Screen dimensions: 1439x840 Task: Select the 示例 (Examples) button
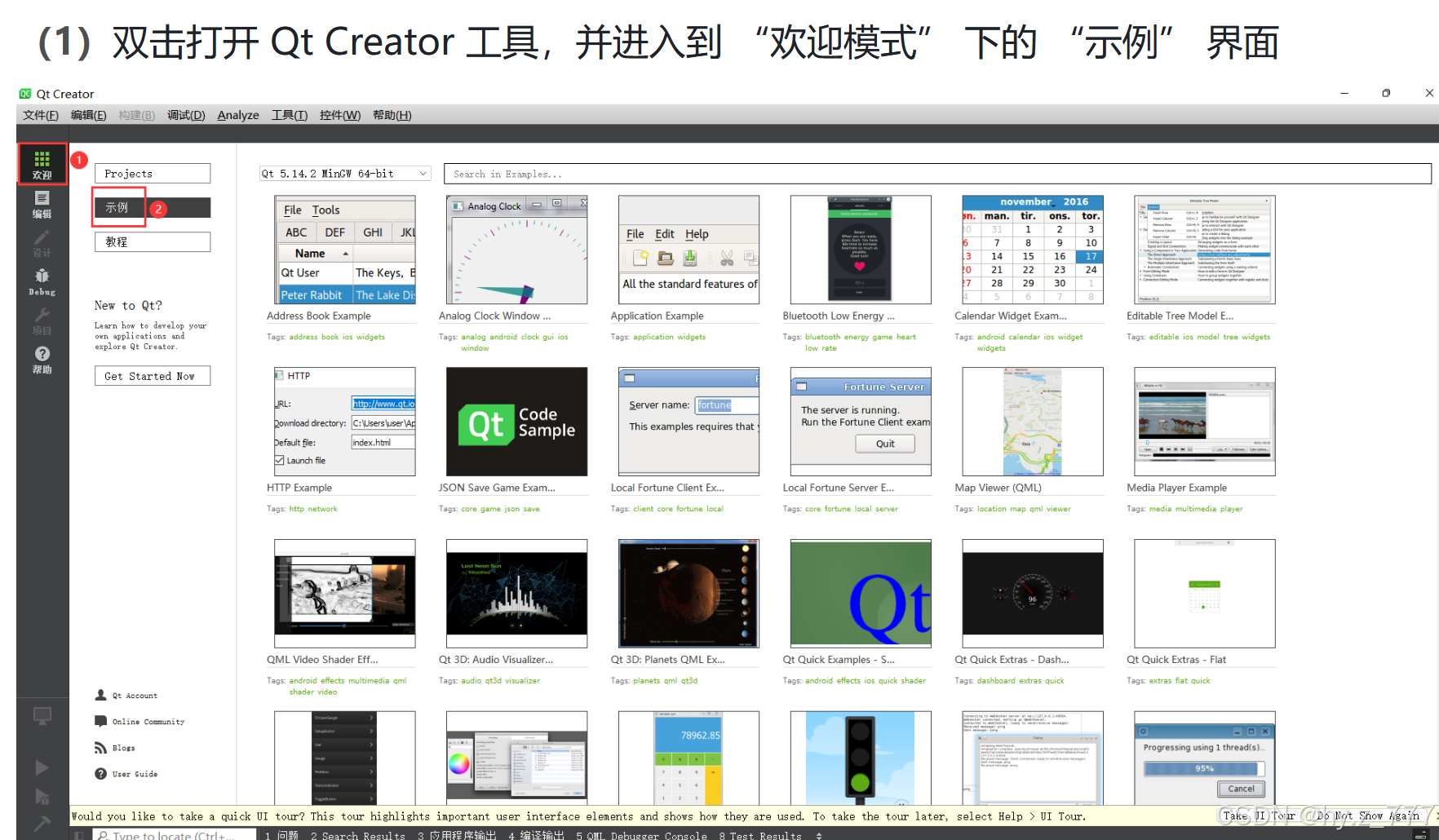pyautogui.click(x=153, y=208)
